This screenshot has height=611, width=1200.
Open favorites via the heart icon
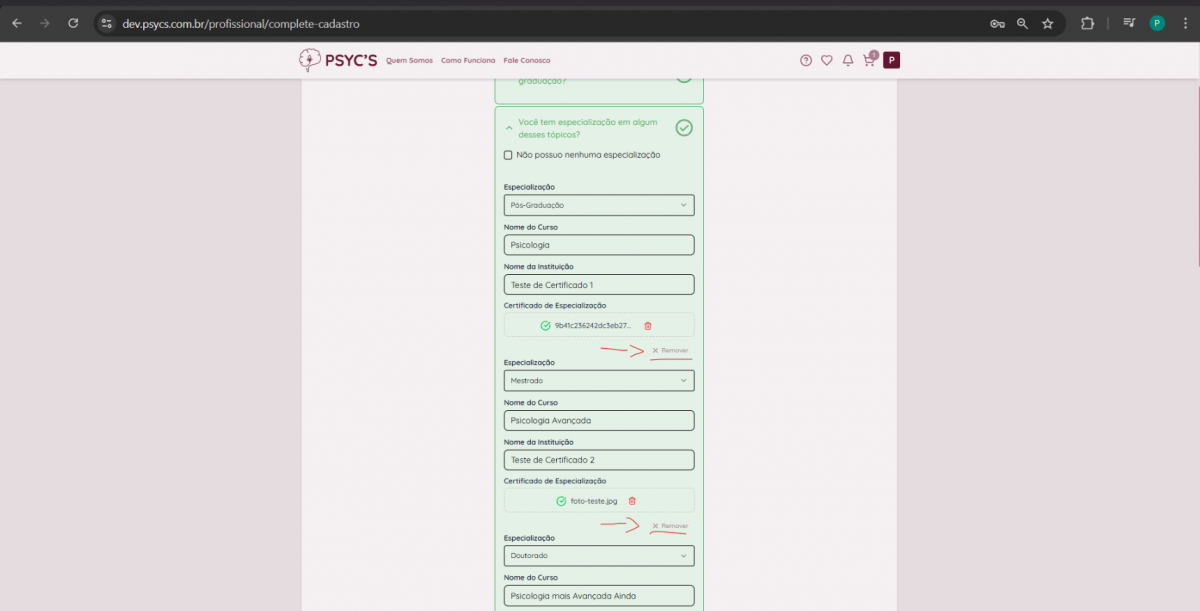(826, 60)
